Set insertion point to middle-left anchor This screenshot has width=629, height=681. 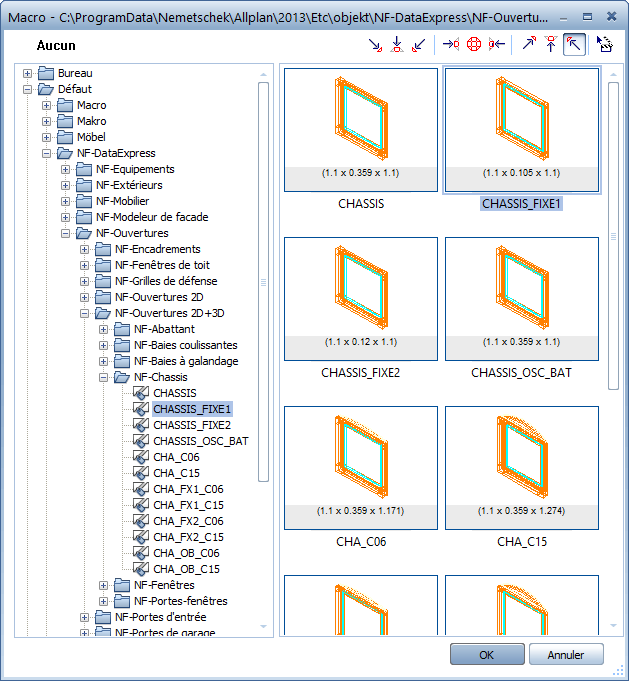(x=497, y=44)
